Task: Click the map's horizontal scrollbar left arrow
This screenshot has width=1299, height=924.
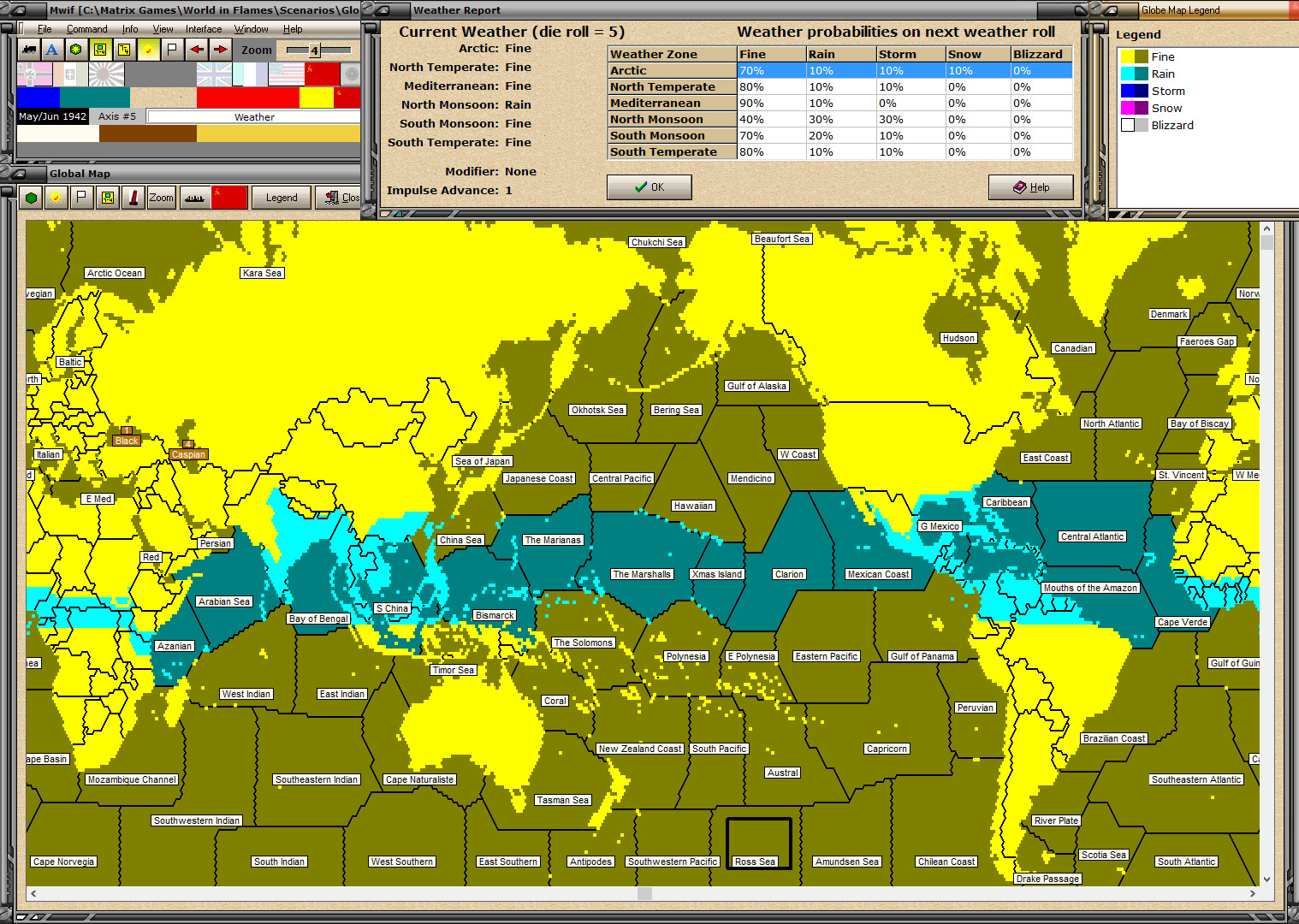Action: 33,893
